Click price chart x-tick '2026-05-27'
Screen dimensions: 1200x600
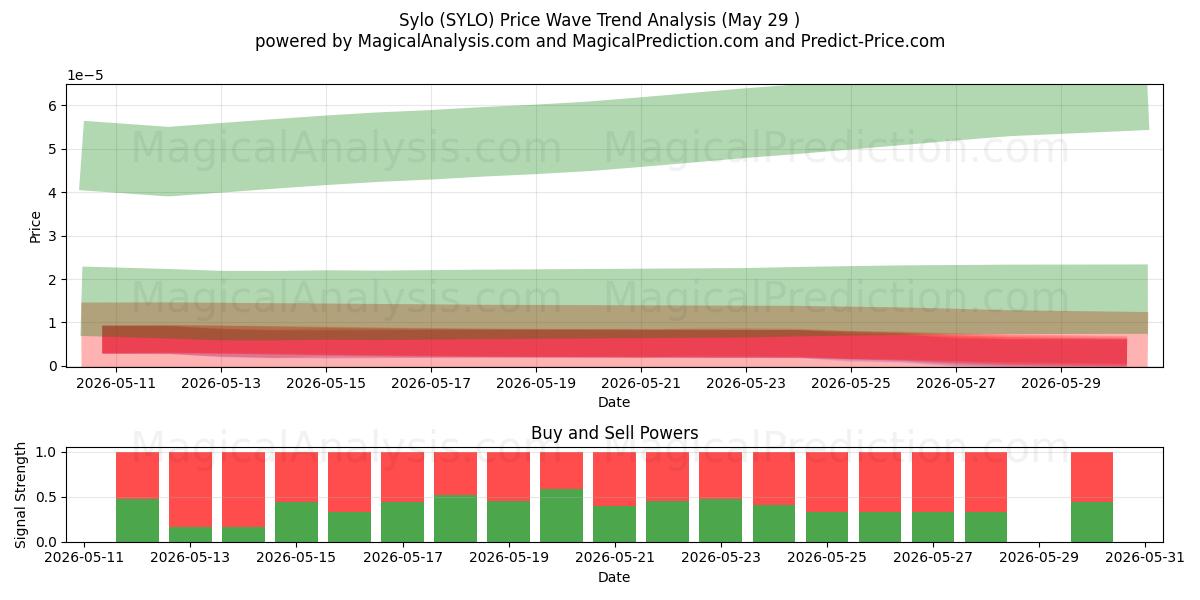click(956, 382)
